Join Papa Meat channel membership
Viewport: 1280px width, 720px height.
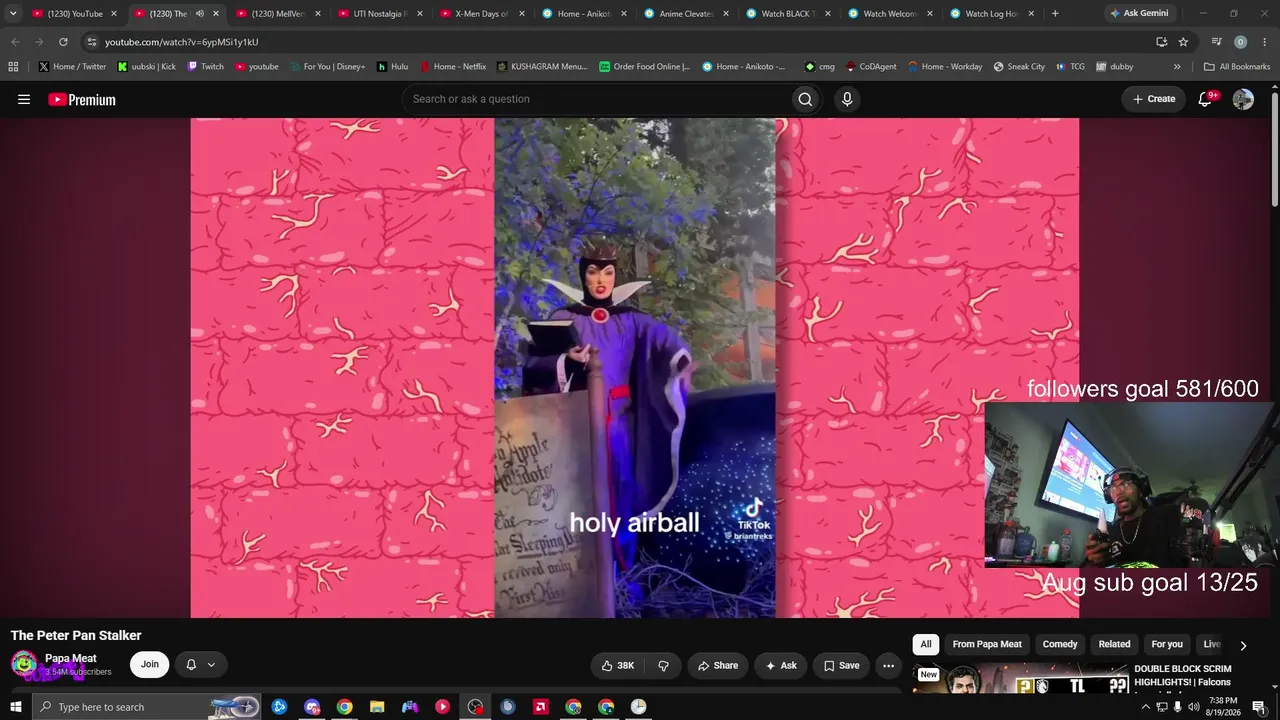(x=149, y=665)
